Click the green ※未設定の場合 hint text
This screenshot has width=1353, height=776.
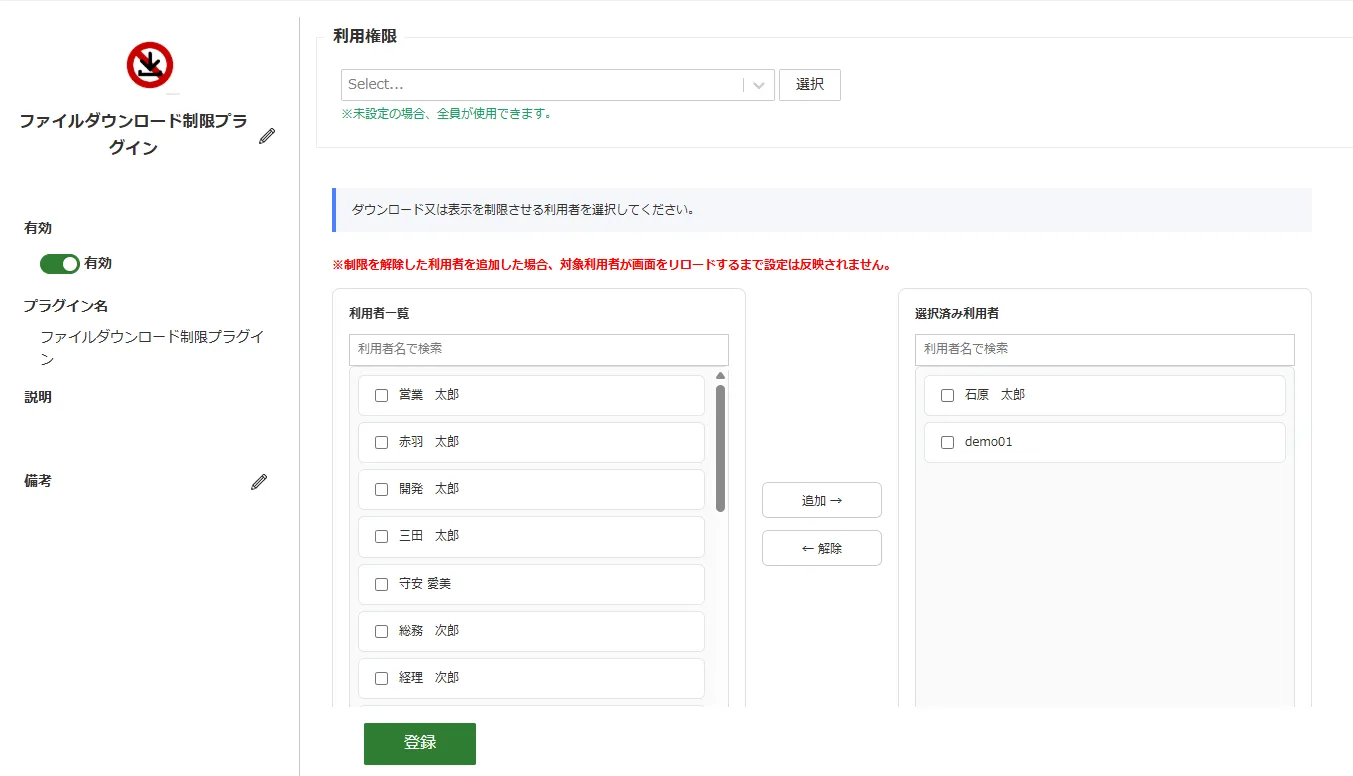[x=447, y=114]
